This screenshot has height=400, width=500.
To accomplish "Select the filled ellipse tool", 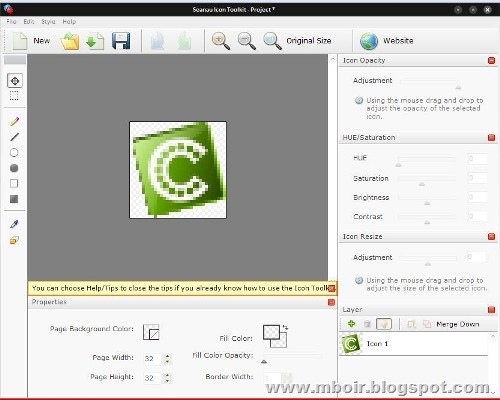I will [14, 168].
